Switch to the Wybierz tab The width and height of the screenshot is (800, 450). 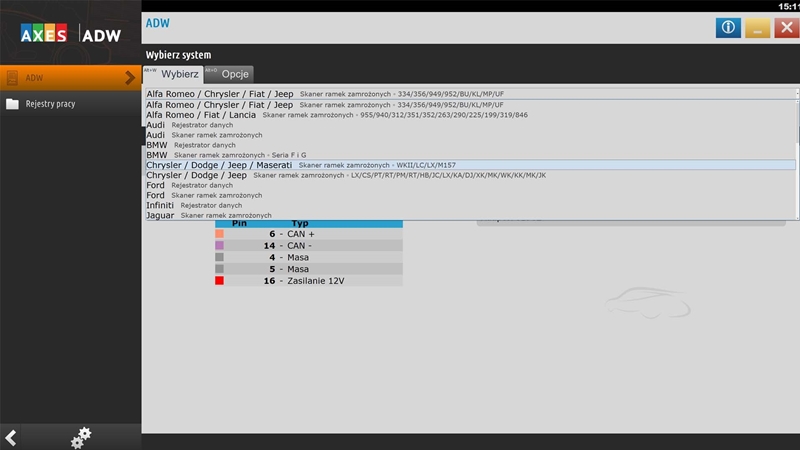click(173, 74)
